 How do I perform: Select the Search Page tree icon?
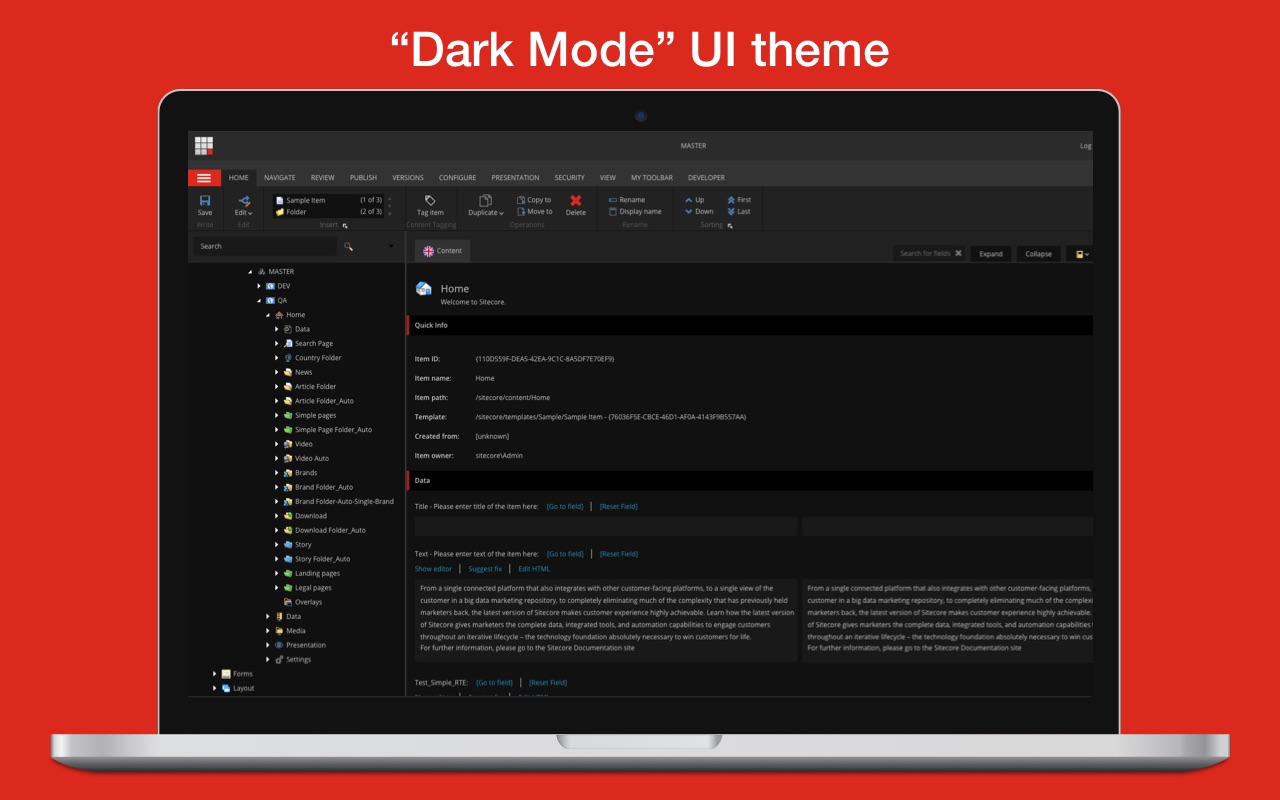click(288, 343)
